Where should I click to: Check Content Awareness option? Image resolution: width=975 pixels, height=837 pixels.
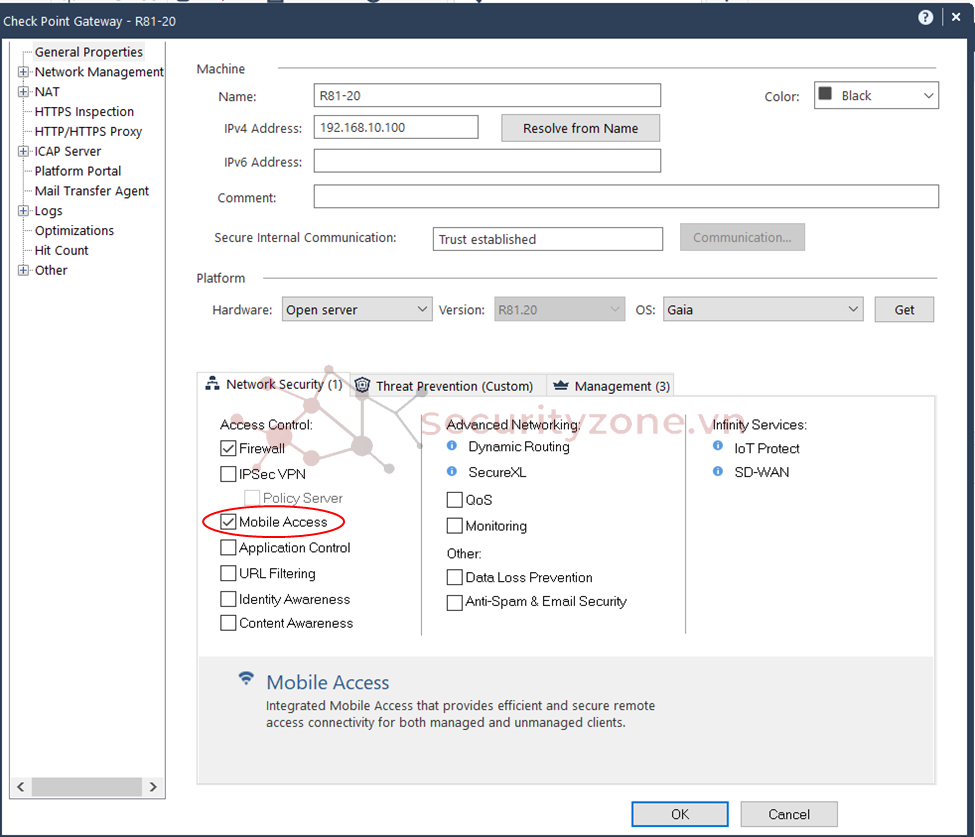pyautogui.click(x=228, y=623)
